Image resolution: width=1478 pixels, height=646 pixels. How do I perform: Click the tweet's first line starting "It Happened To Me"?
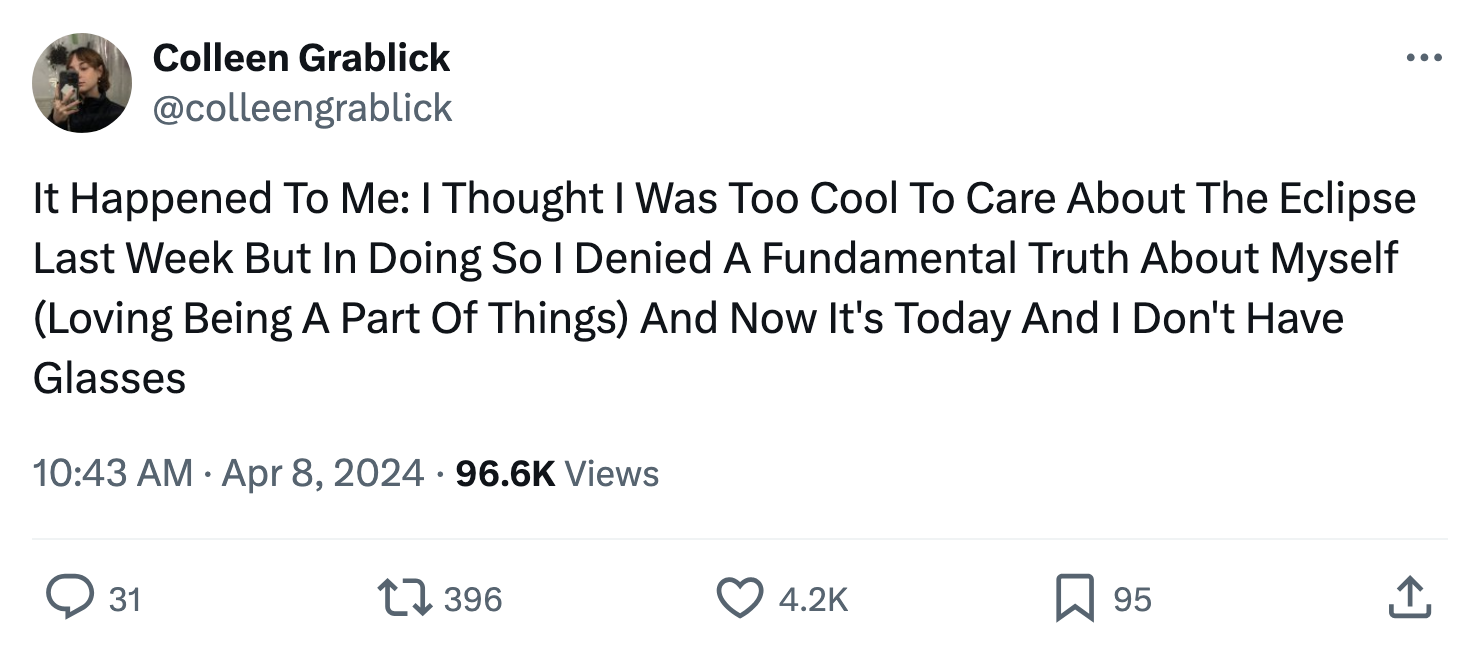724,199
